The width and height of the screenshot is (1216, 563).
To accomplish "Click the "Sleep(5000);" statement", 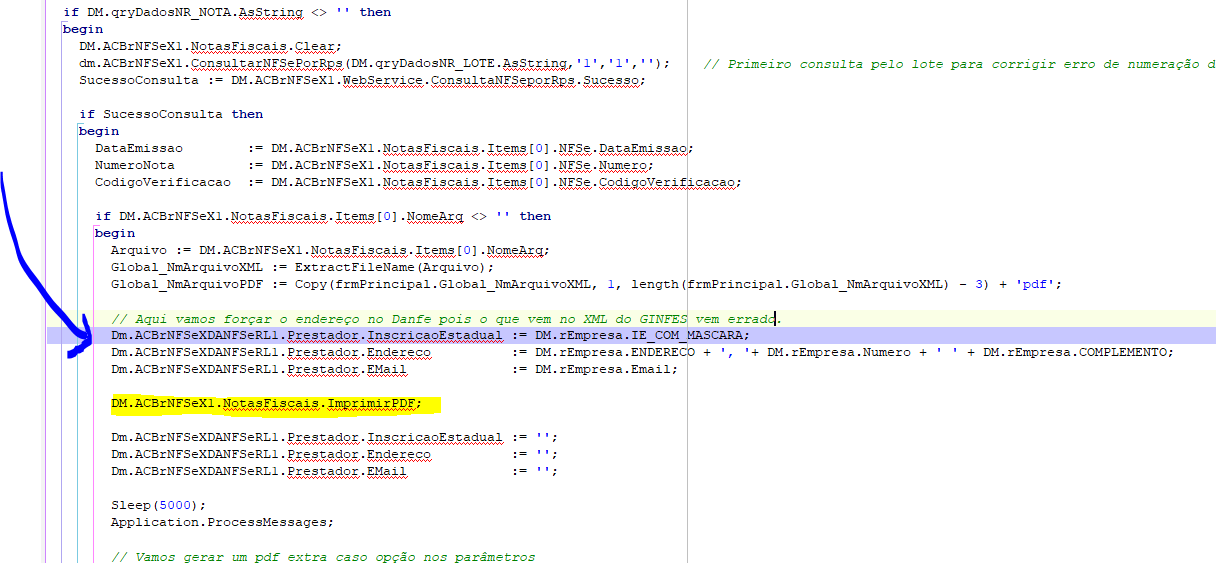I will [x=158, y=505].
